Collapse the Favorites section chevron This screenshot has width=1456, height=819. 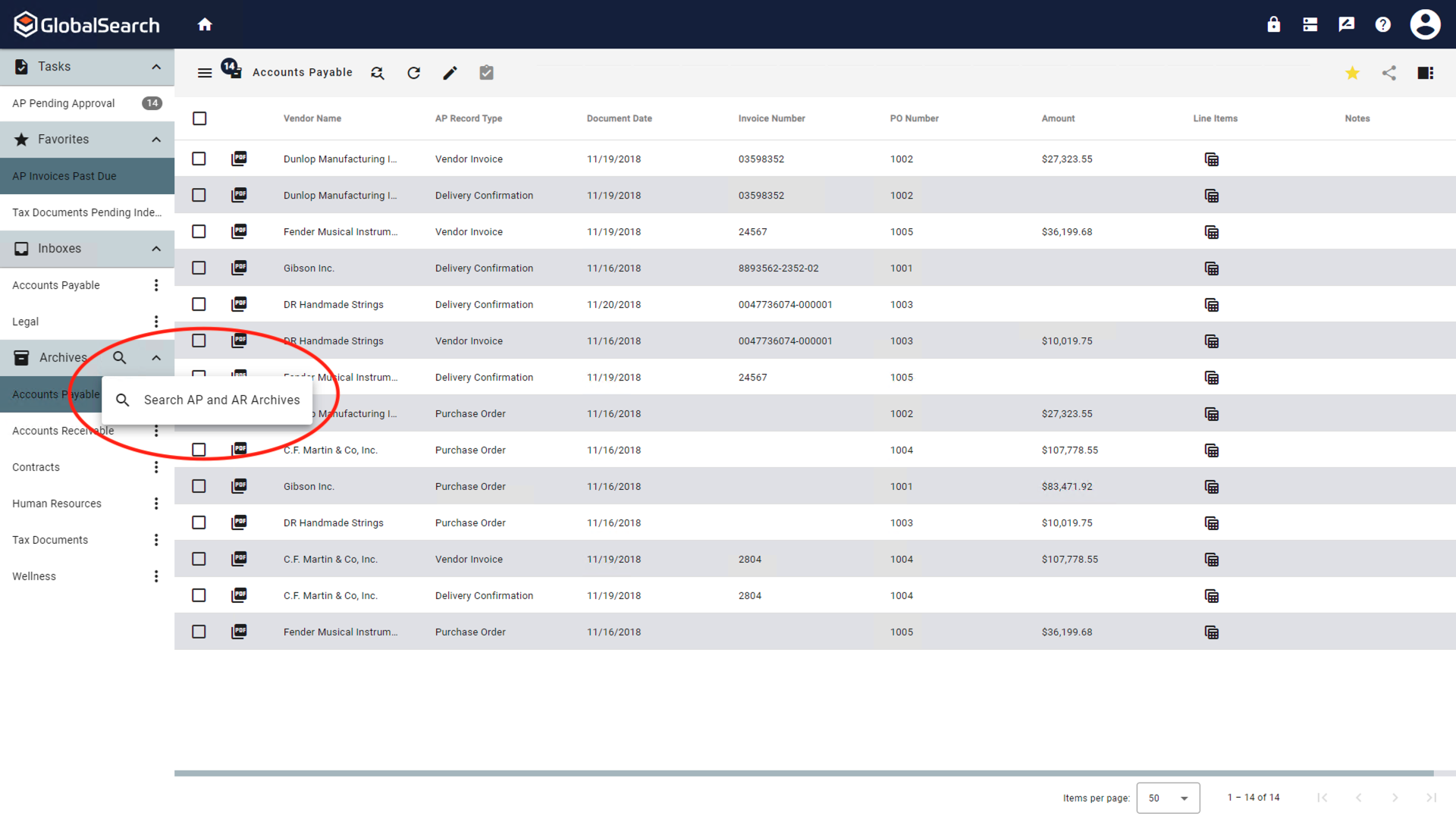point(156,140)
